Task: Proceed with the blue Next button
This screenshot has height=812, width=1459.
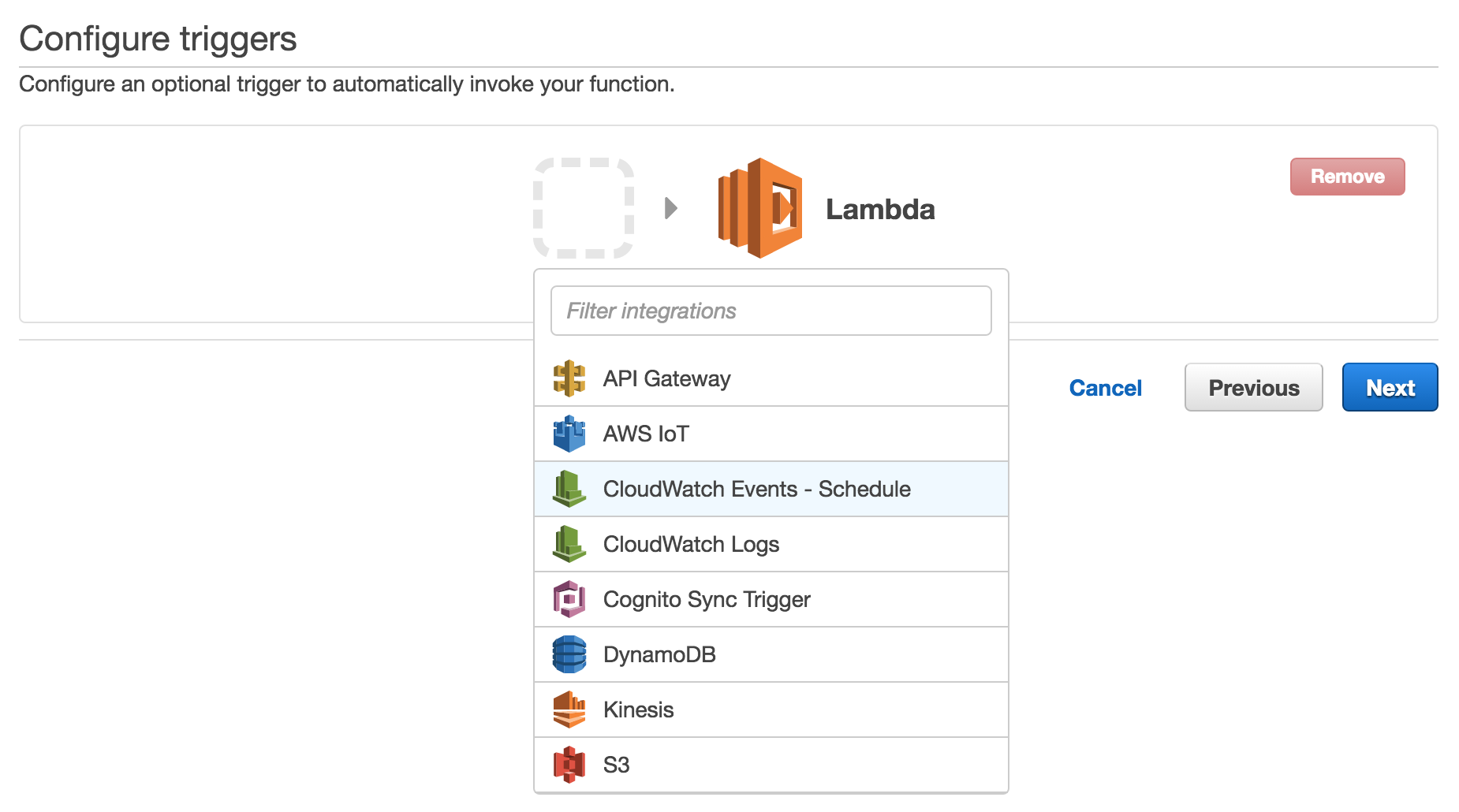Action: pyautogui.click(x=1390, y=388)
